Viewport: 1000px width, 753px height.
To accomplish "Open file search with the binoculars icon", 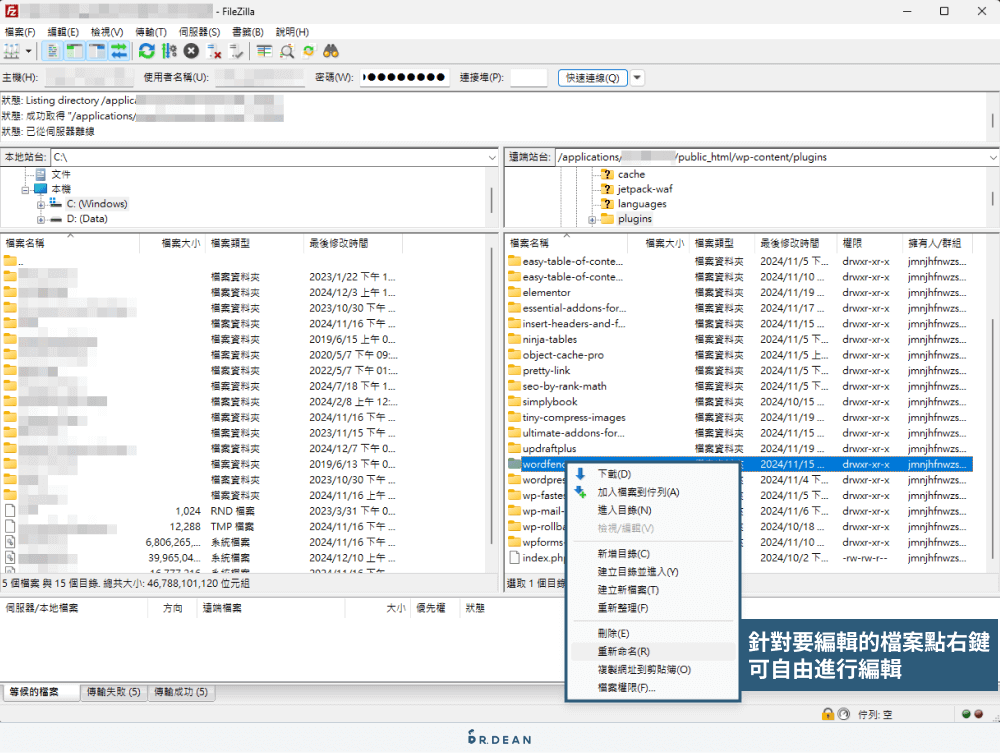I will coord(331,51).
